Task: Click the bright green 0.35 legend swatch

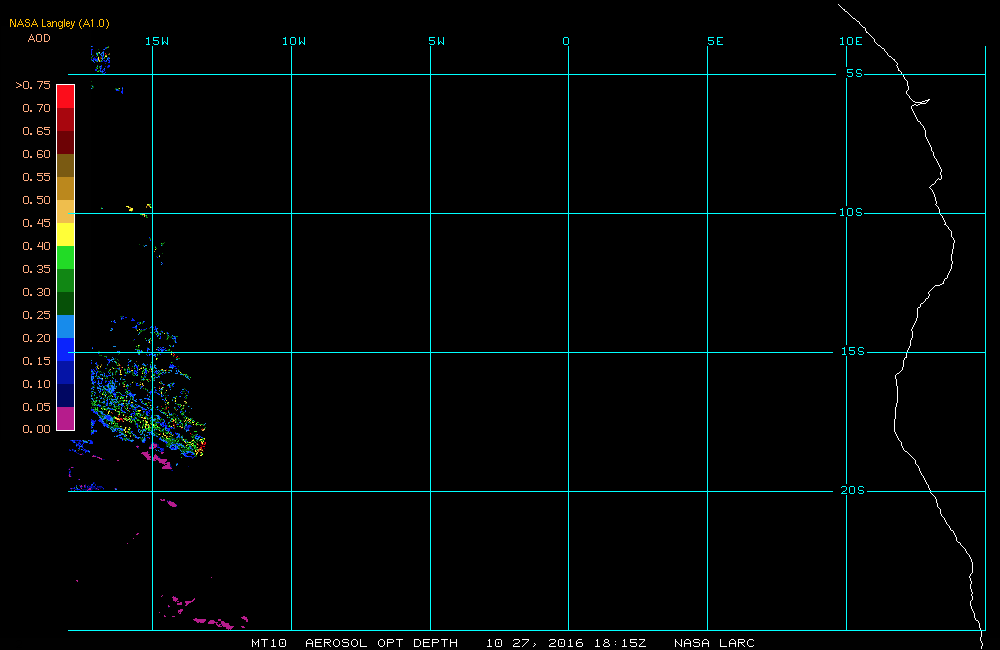Action: [66, 257]
